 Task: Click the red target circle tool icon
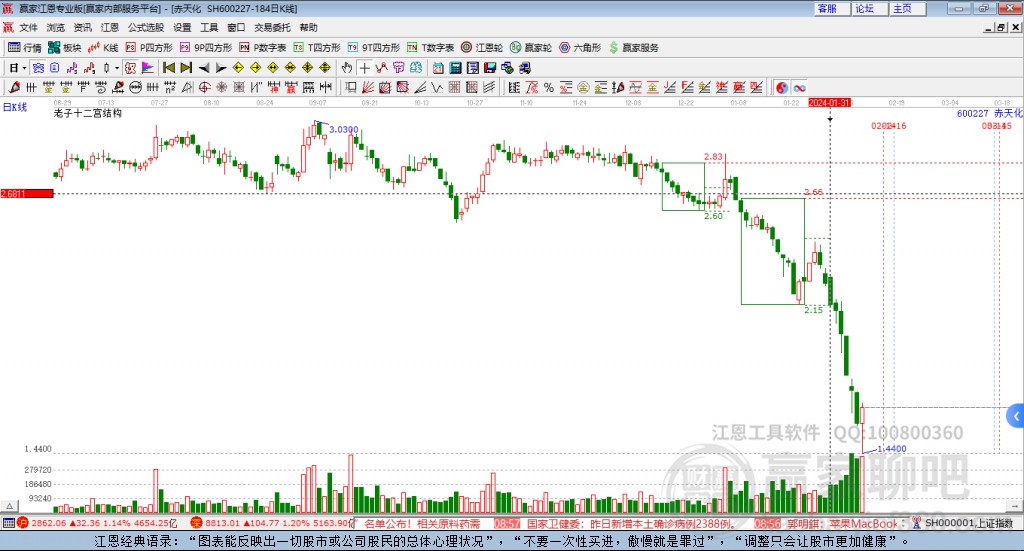point(204,87)
